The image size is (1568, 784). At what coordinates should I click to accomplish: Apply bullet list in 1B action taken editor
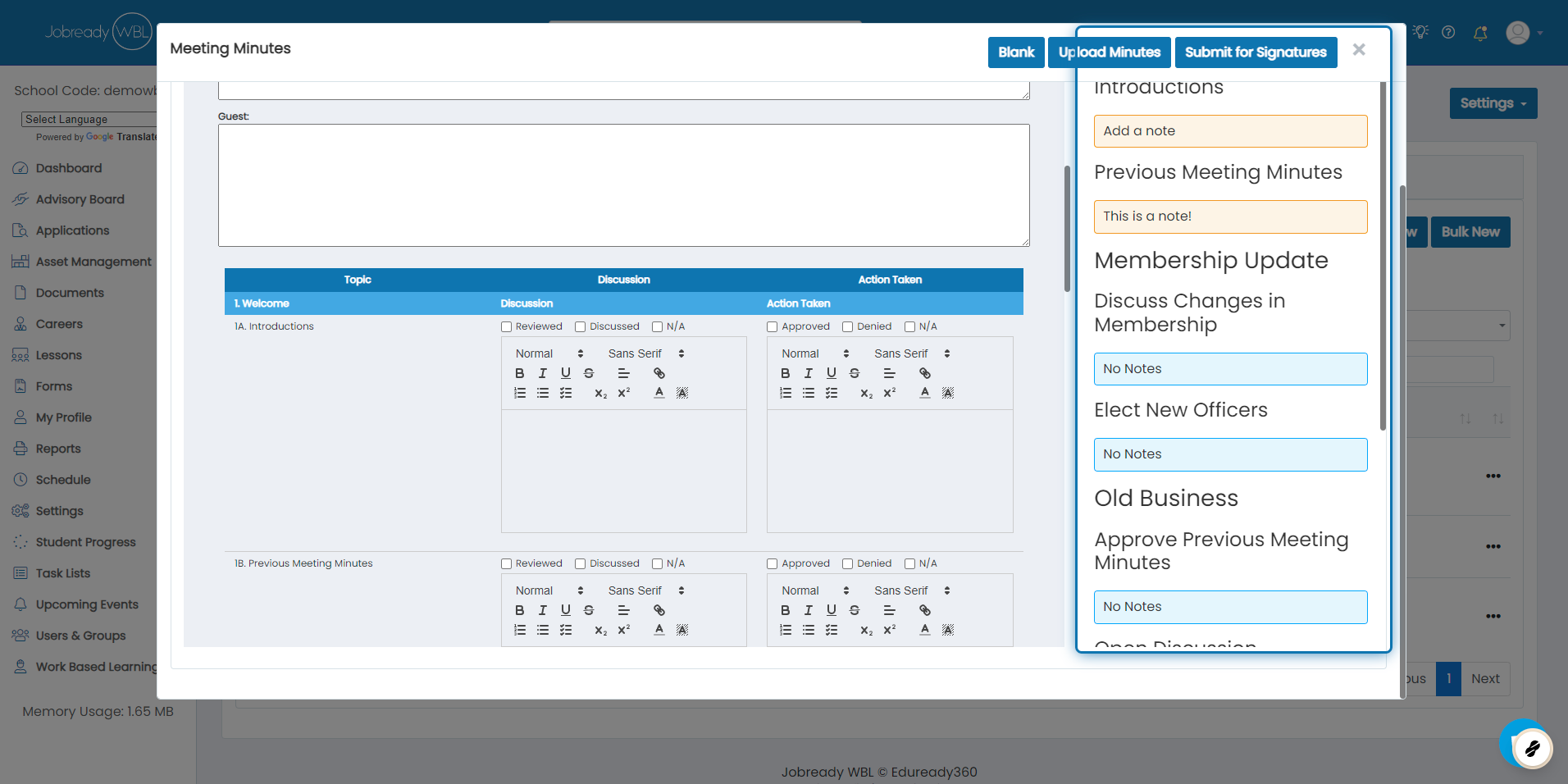(x=808, y=630)
